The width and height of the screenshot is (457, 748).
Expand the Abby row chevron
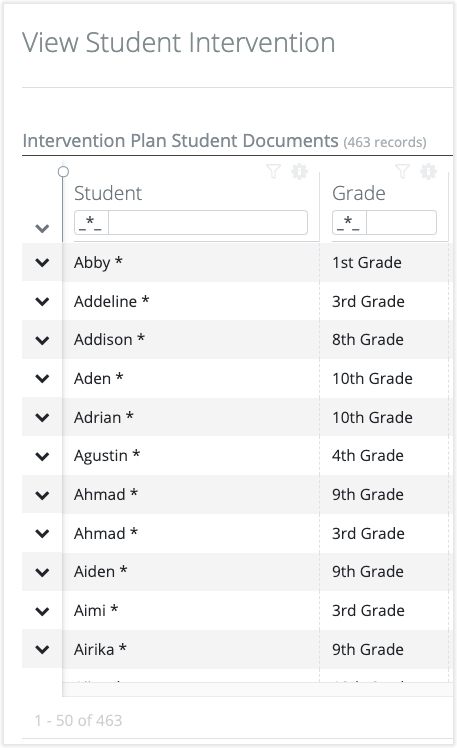[x=42, y=262]
